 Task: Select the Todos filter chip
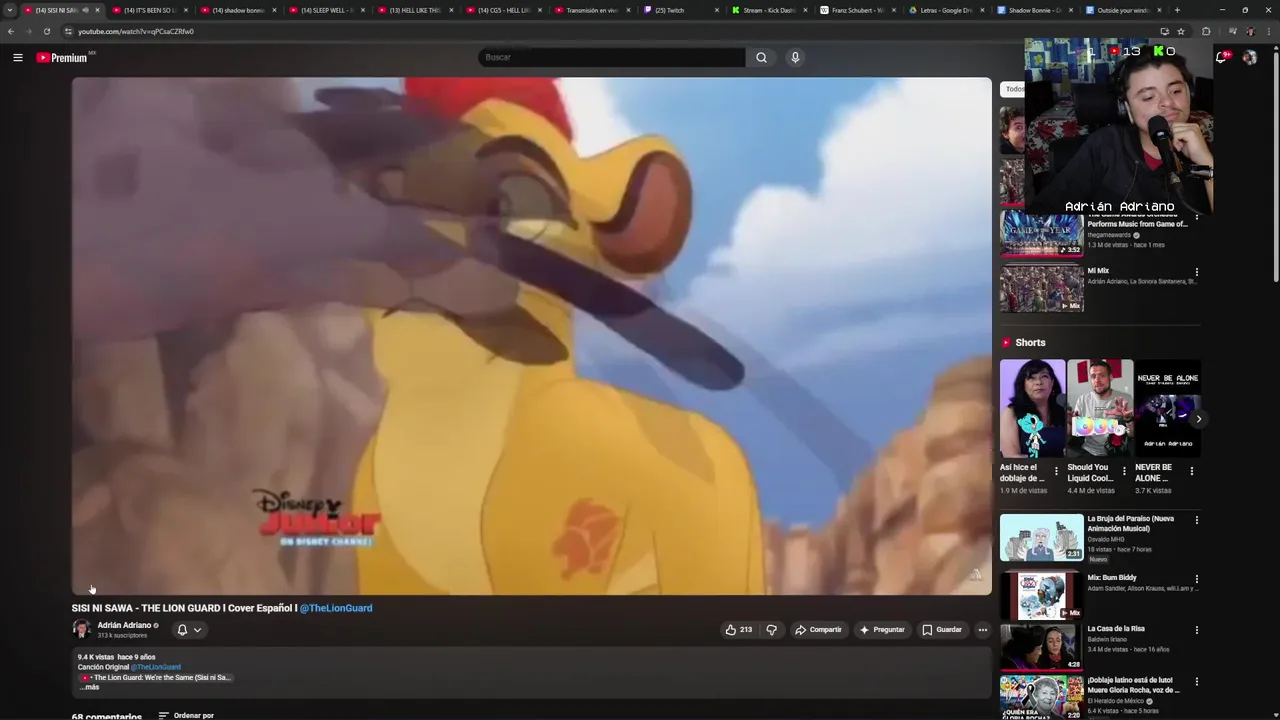coord(1014,89)
